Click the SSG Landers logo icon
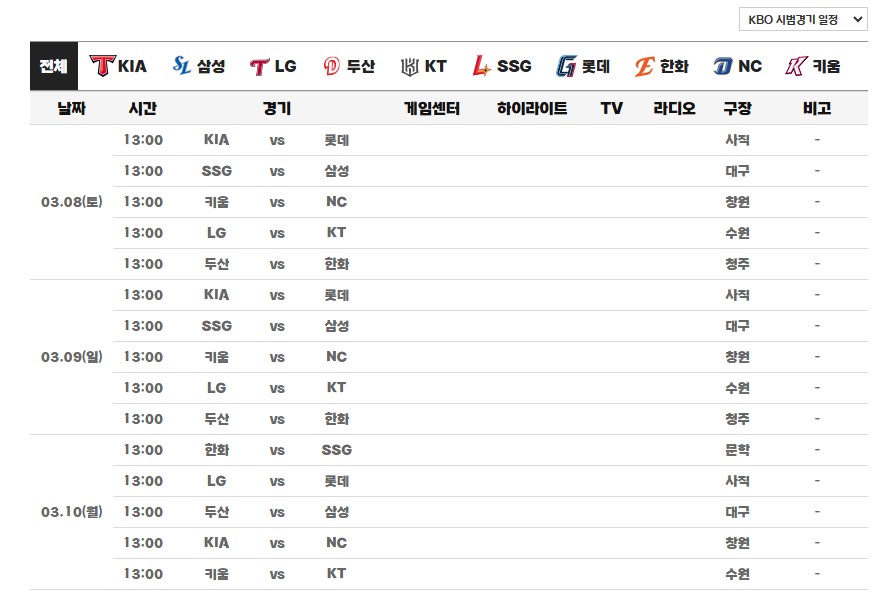 (481, 65)
